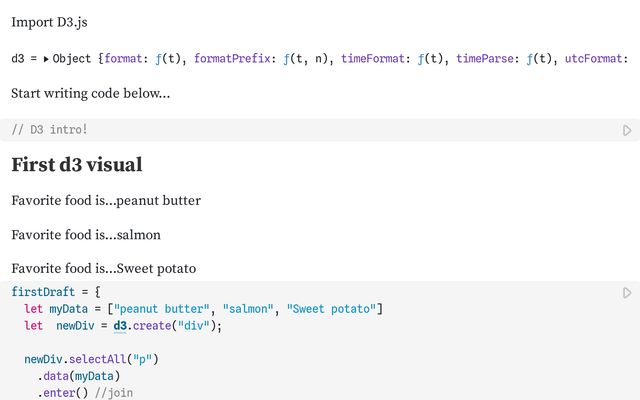This screenshot has width=640, height=400.
Task: Run the firstDraft cell play icon
Action: coord(627,293)
